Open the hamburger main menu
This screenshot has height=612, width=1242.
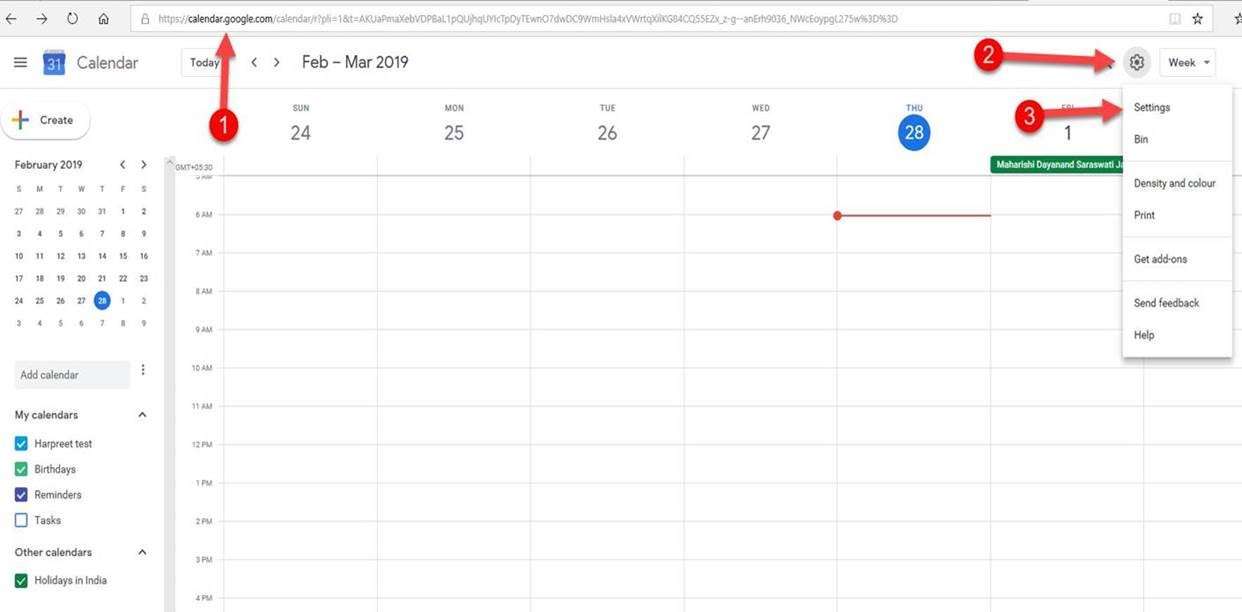[x=20, y=62]
